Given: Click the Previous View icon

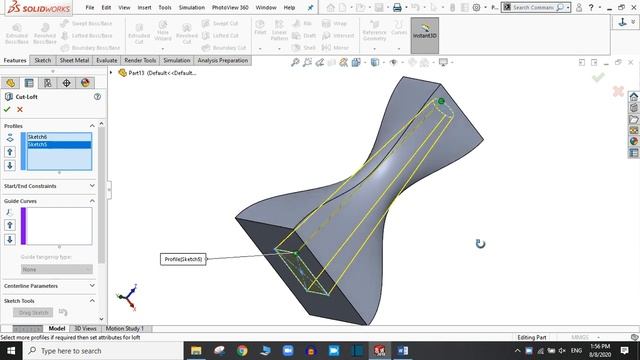Looking at the screenshot, I should (x=319, y=62).
